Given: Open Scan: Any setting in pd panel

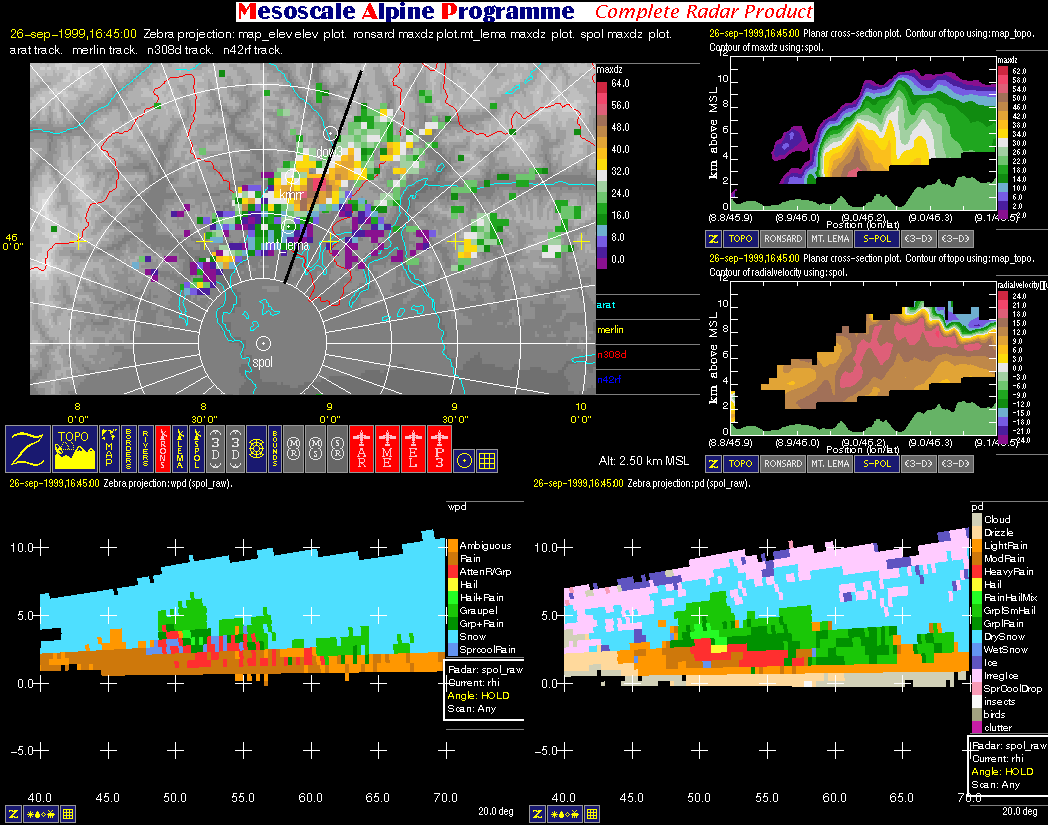Looking at the screenshot, I should coord(990,784).
